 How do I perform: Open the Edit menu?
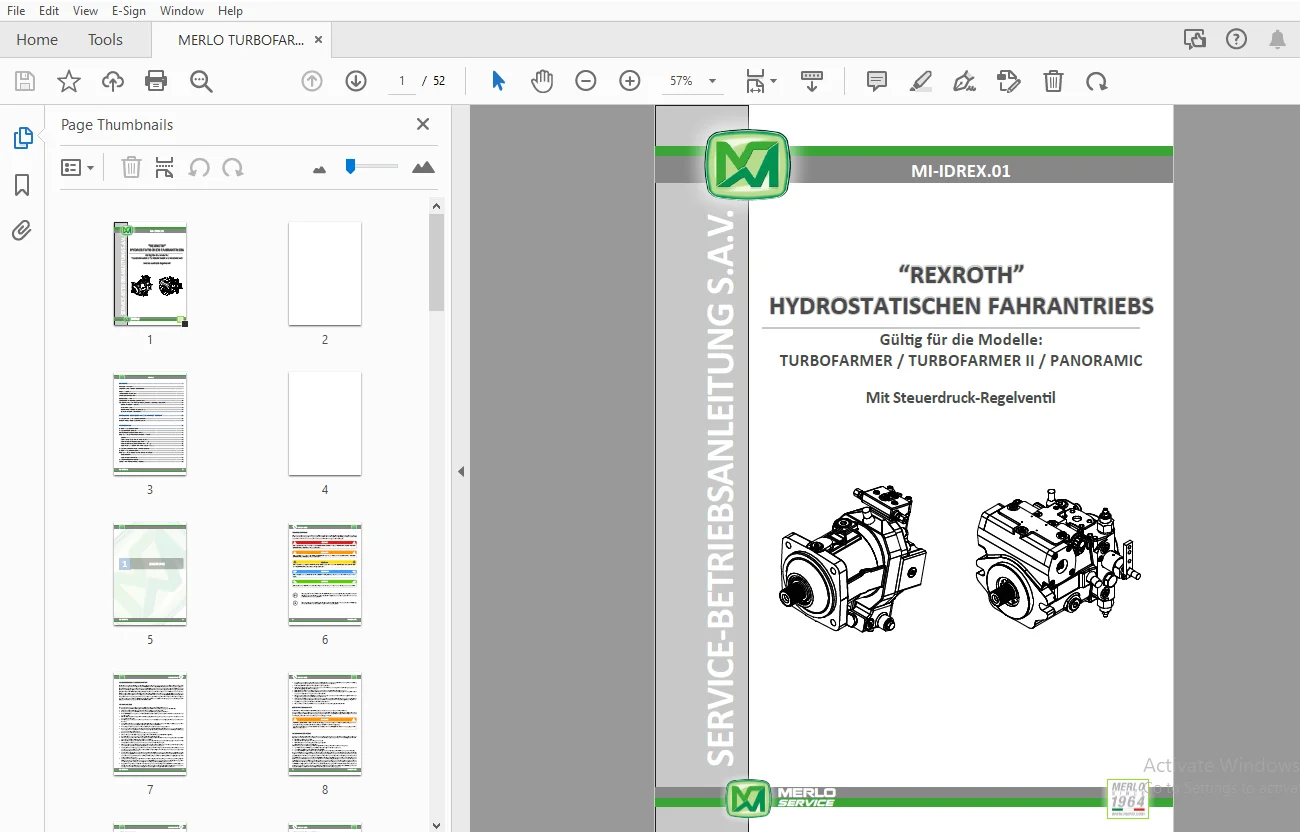[x=49, y=11]
